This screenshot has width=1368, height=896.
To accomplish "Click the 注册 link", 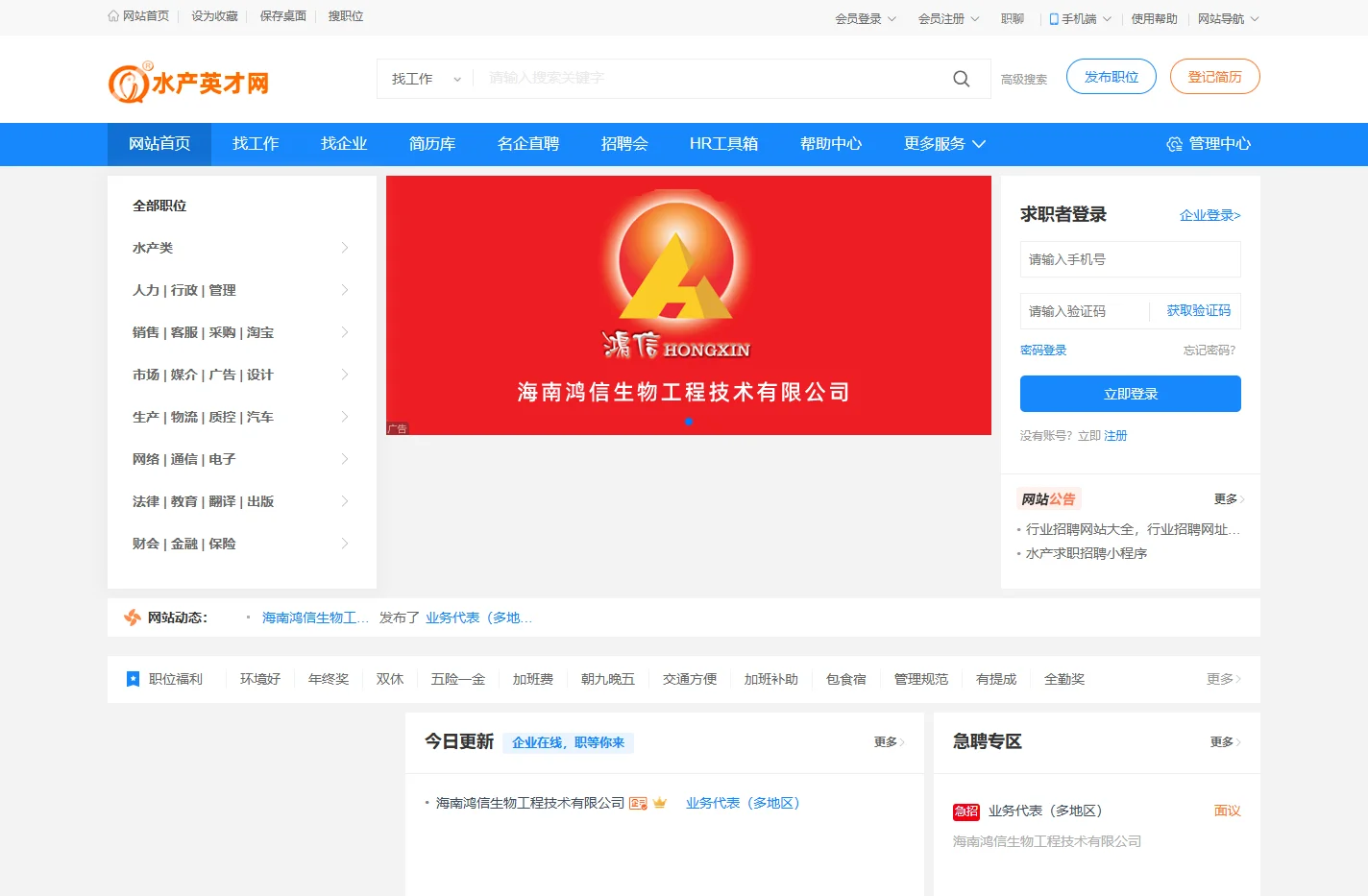I will (1115, 436).
